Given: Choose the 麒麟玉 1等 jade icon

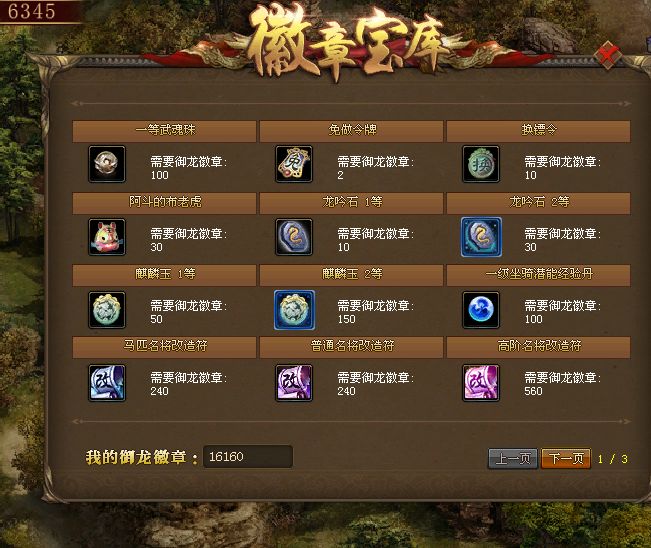Looking at the screenshot, I should pyautogui.click(x=107, y=310).
